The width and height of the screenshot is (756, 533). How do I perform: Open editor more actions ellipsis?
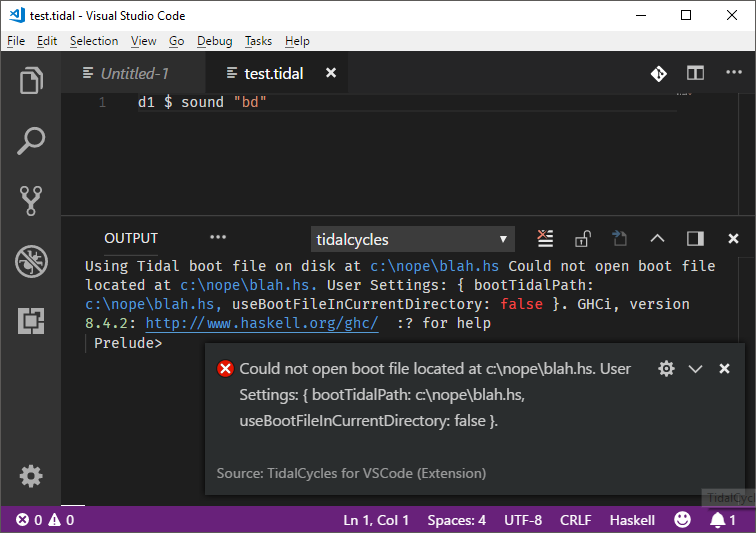(x=734, y=72)
